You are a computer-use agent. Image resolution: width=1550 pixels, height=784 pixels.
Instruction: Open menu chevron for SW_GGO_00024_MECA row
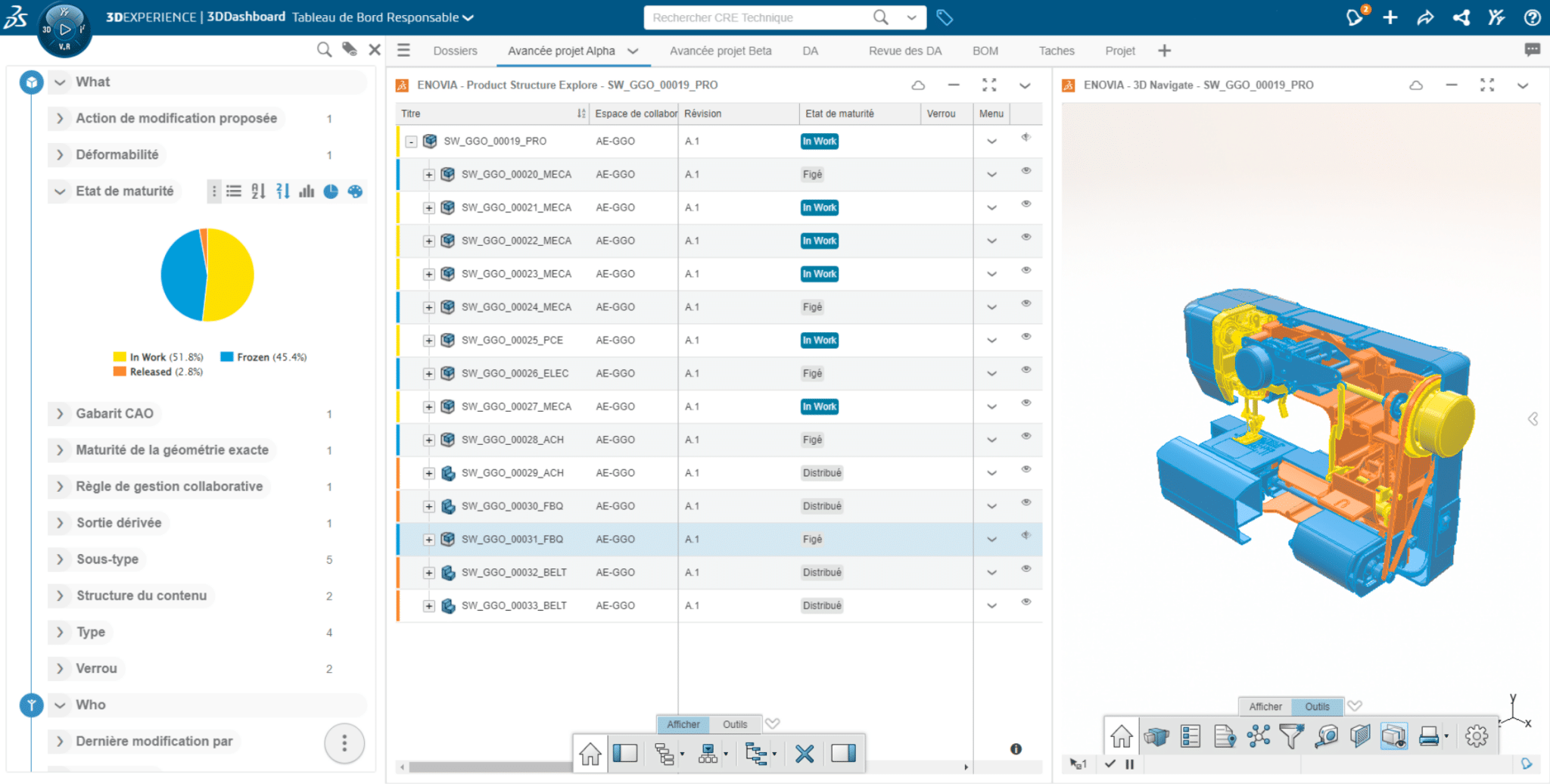point(991,308)
